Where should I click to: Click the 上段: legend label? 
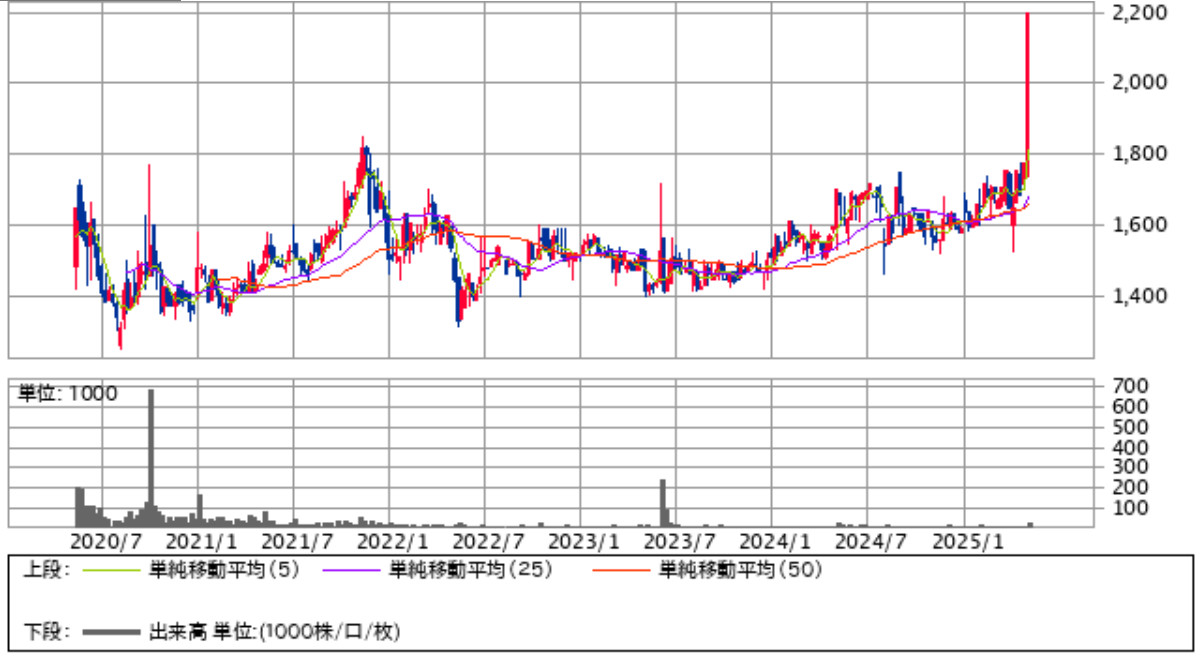coord(47,570)
